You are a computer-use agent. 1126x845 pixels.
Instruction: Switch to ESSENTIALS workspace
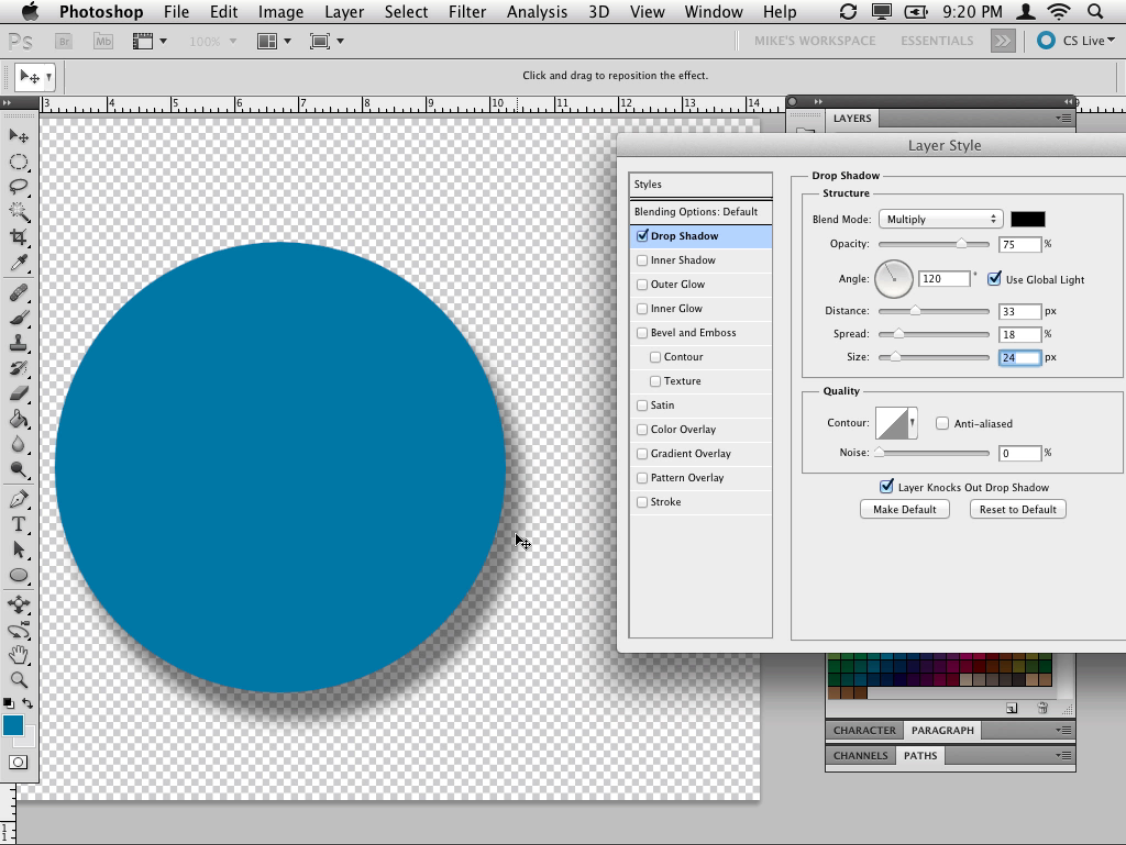coord(937,41)
